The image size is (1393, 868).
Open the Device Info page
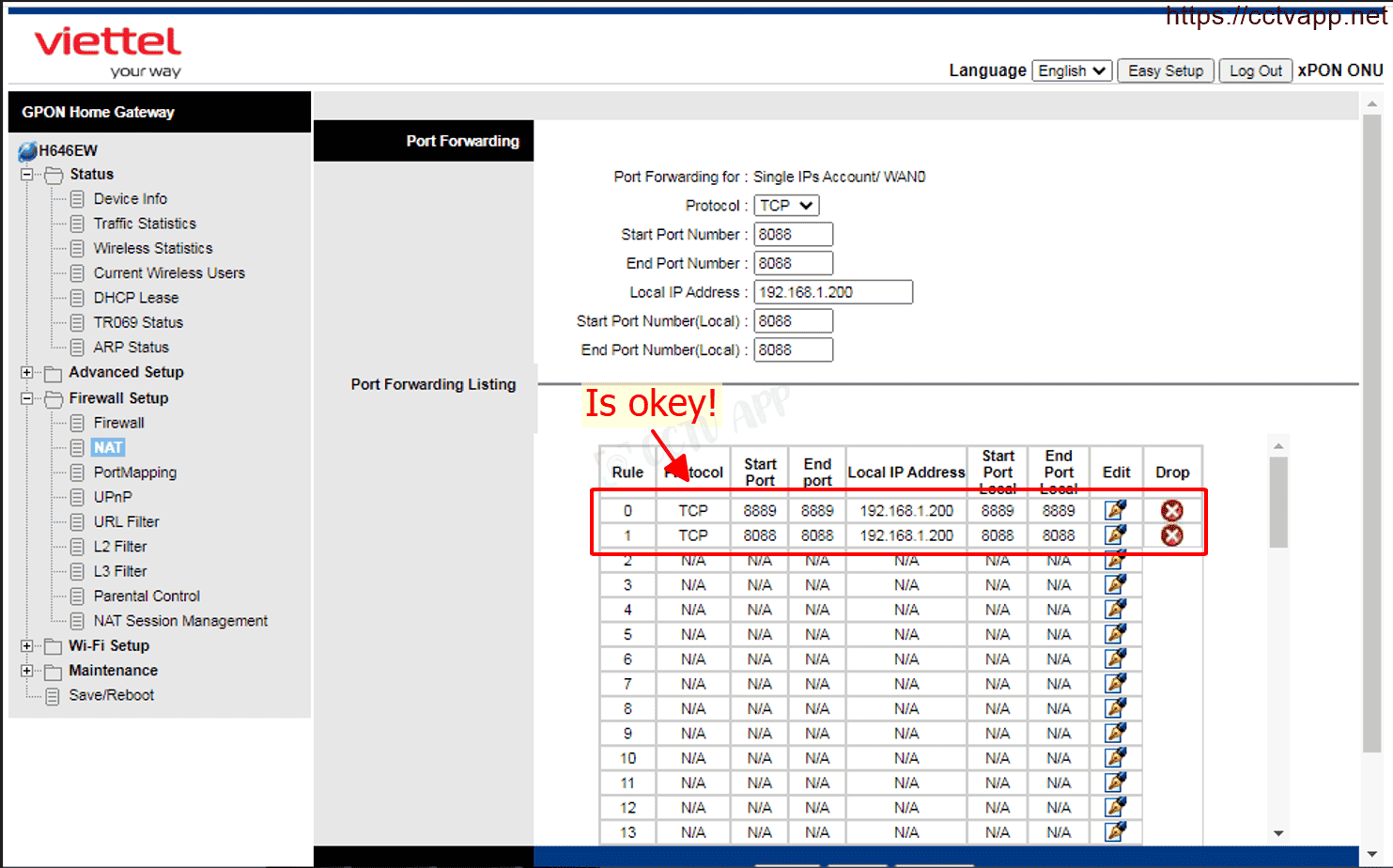pyautogui.click(x=130, y=199)
